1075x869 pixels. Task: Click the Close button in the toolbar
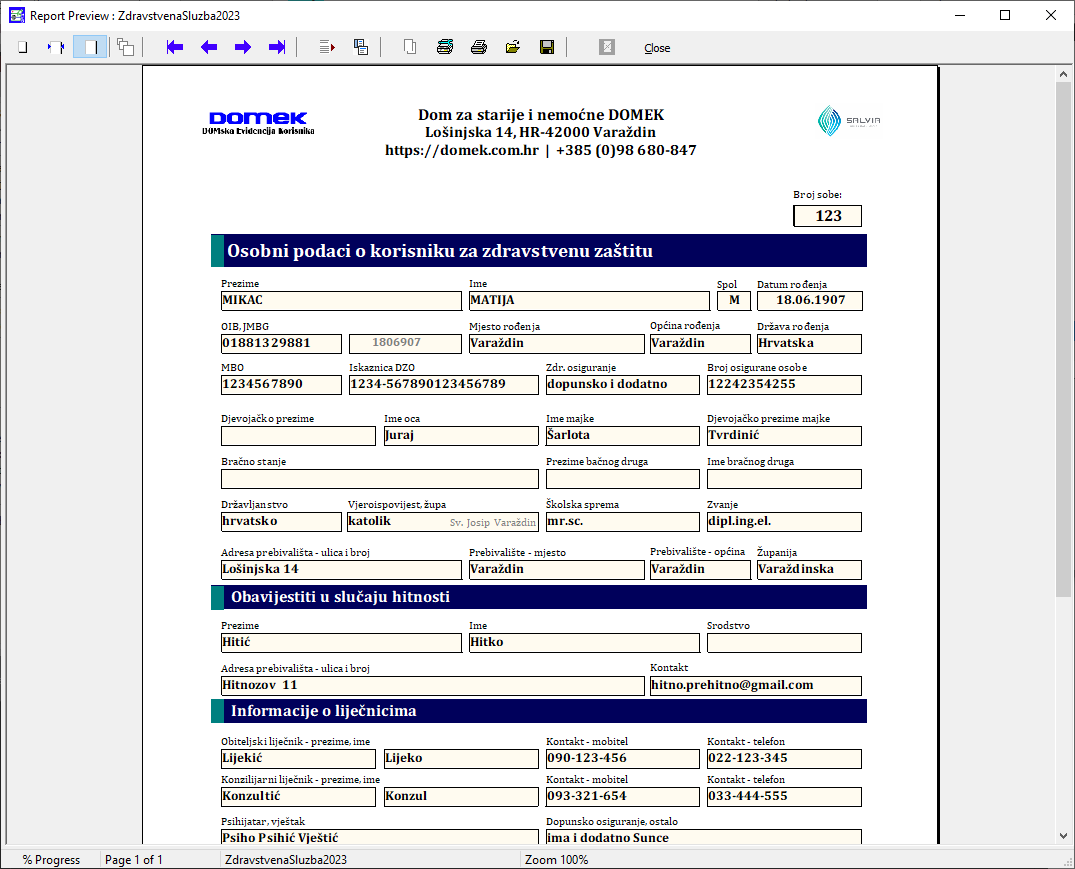pyautogui.click(x=657, y=48)
